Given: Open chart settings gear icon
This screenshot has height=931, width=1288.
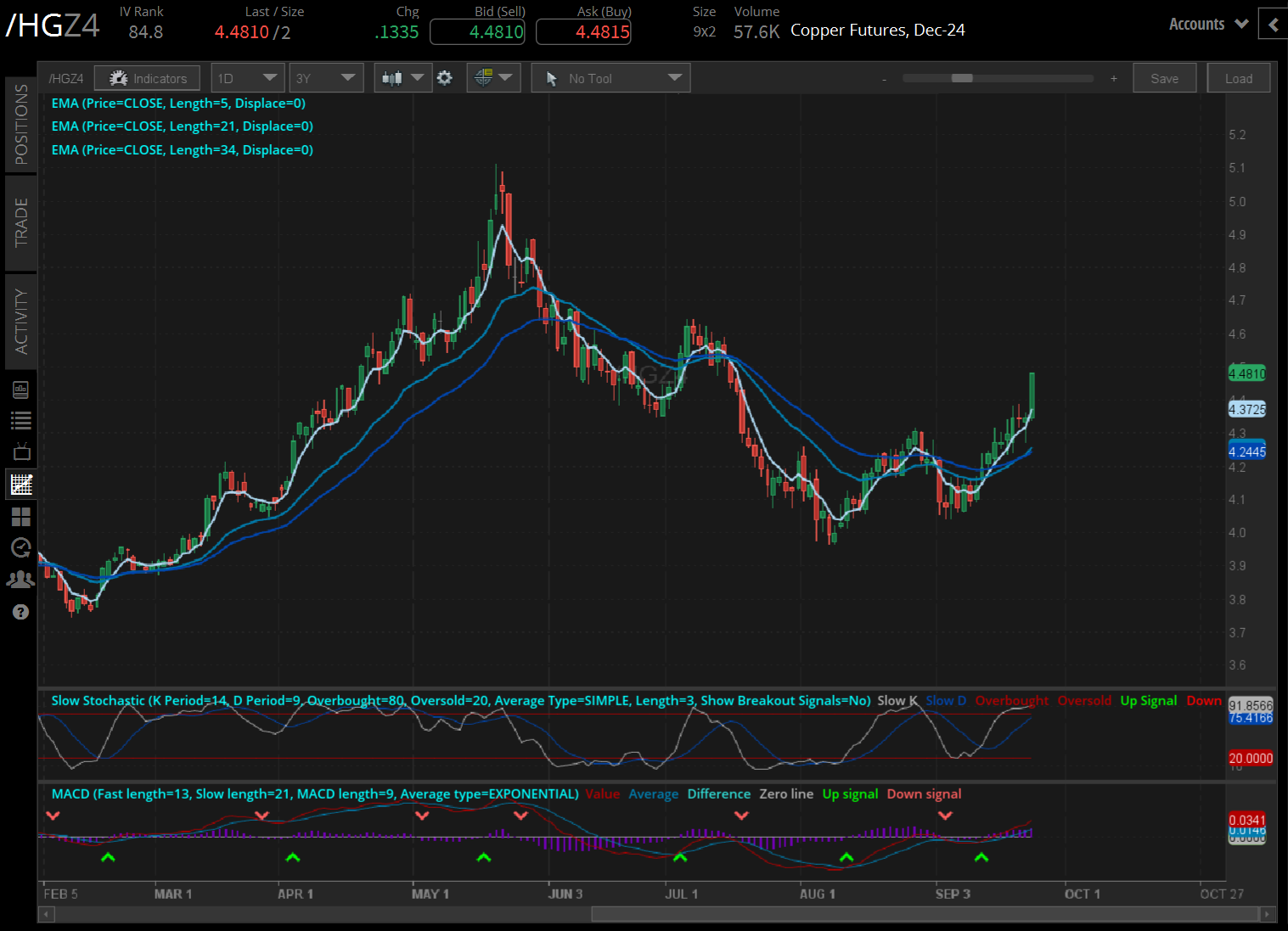Looking at the screenshot, I should coord(444,78).
